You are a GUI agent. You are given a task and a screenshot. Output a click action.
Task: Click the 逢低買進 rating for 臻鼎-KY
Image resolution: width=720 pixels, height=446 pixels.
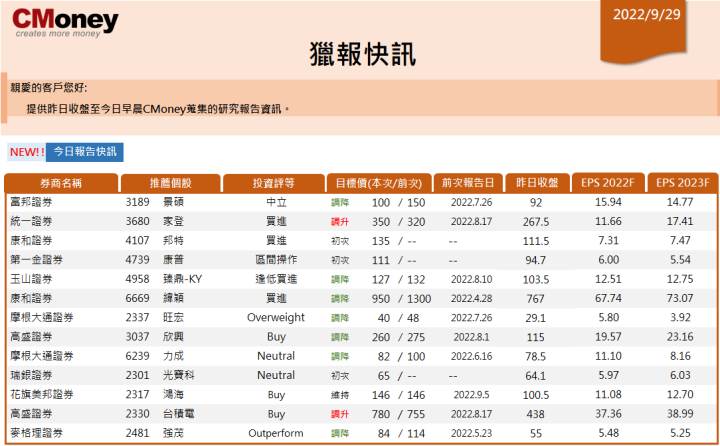point(276,279)
